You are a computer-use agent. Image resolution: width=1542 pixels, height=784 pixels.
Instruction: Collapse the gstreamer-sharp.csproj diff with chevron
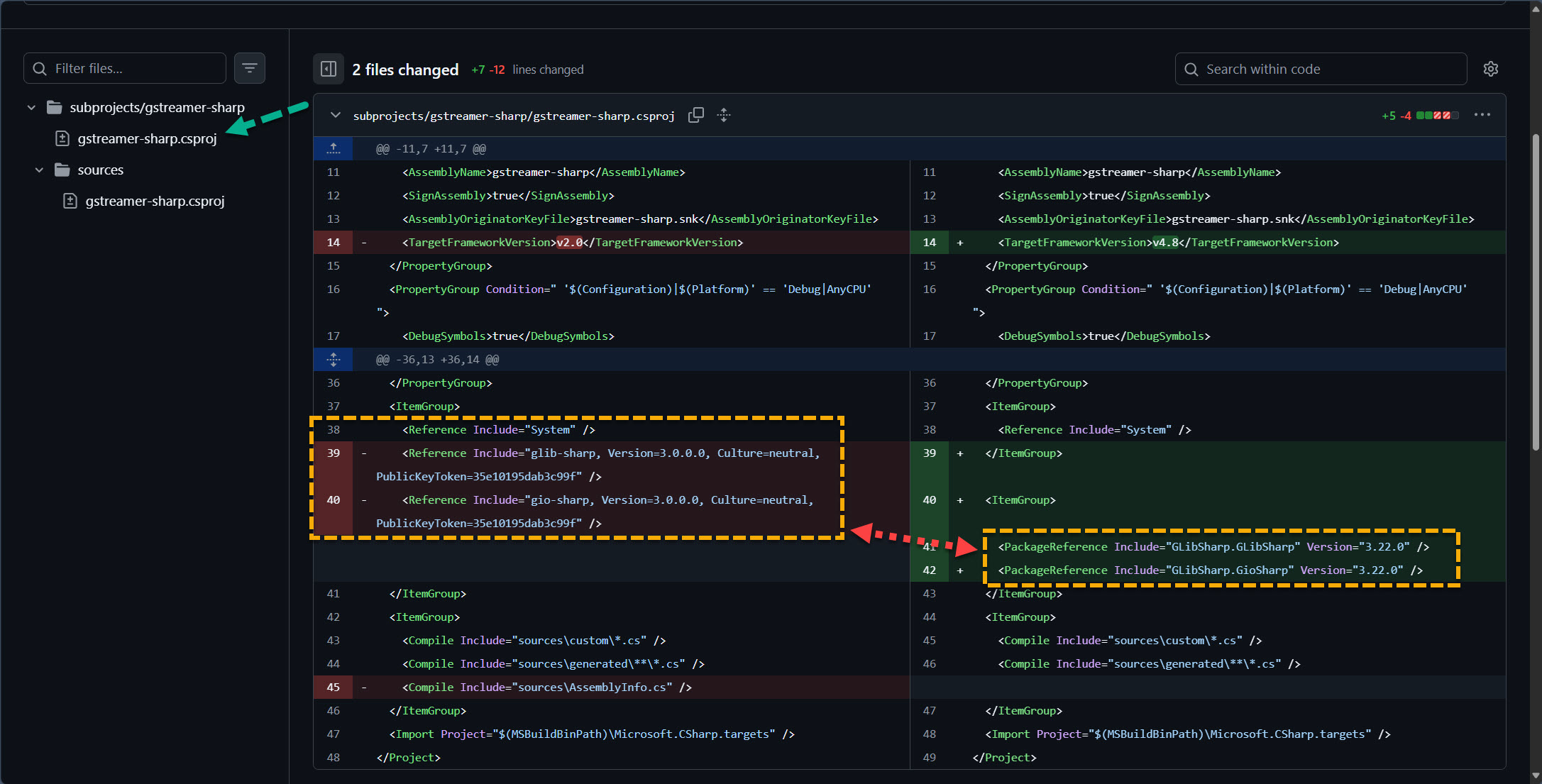point(336,115)
